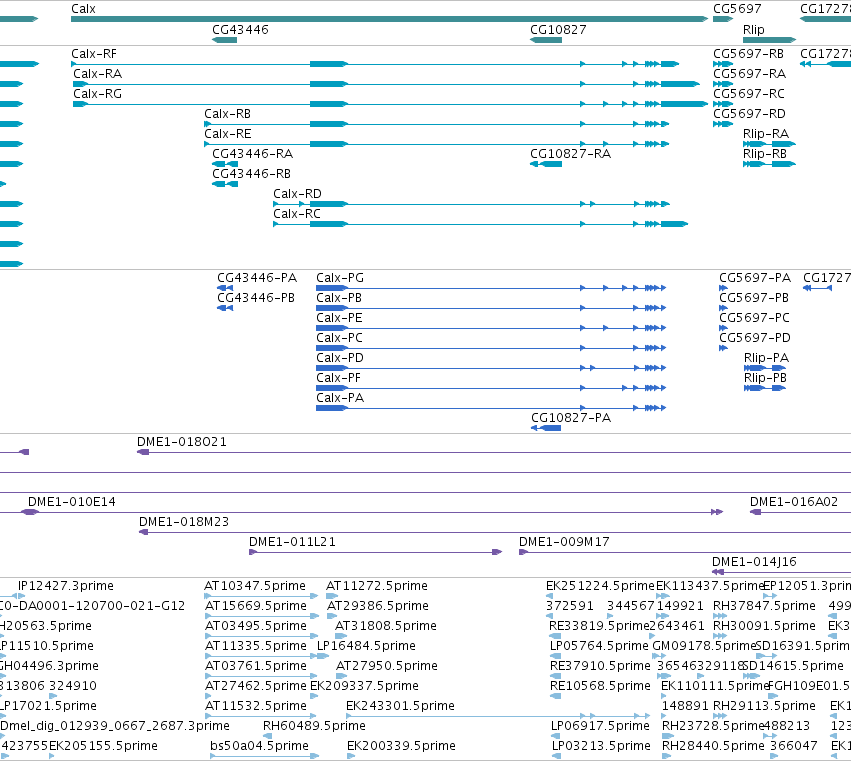The height and width of the screenshot is (761, 851).
Task: Select clone DME1-010E14
Action: pos(72,502)
